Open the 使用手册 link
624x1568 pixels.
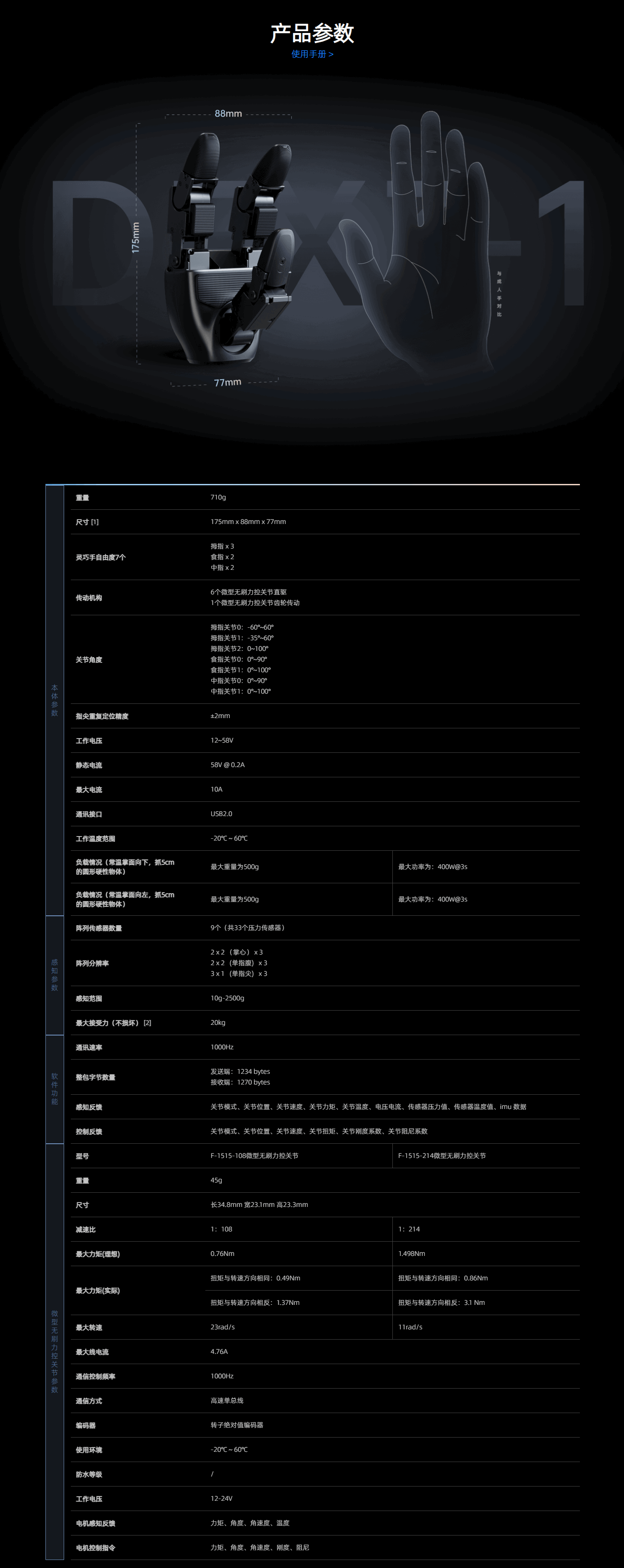click(312, 54)
